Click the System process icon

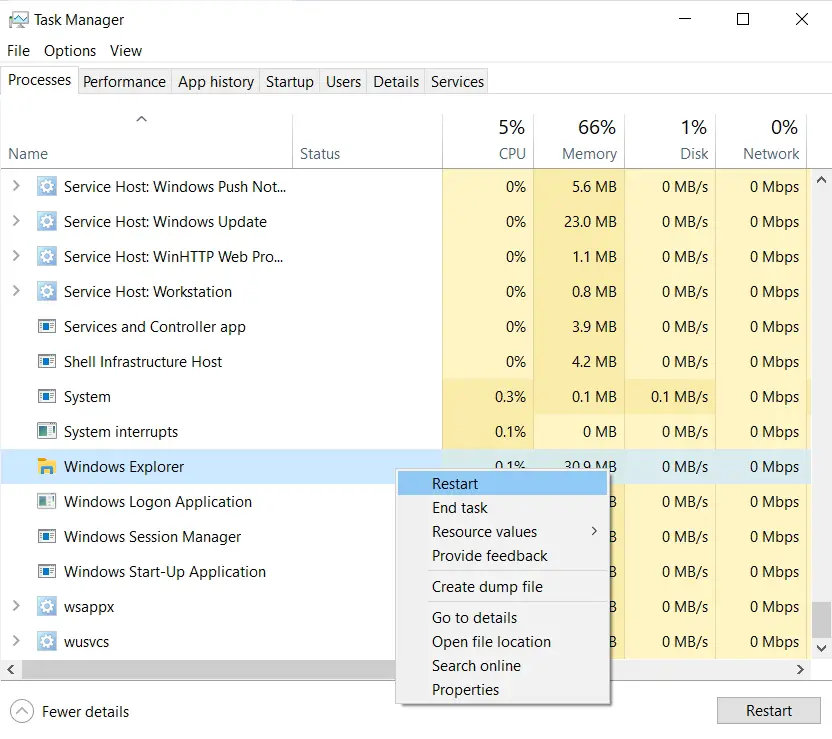tap(47, 396)
